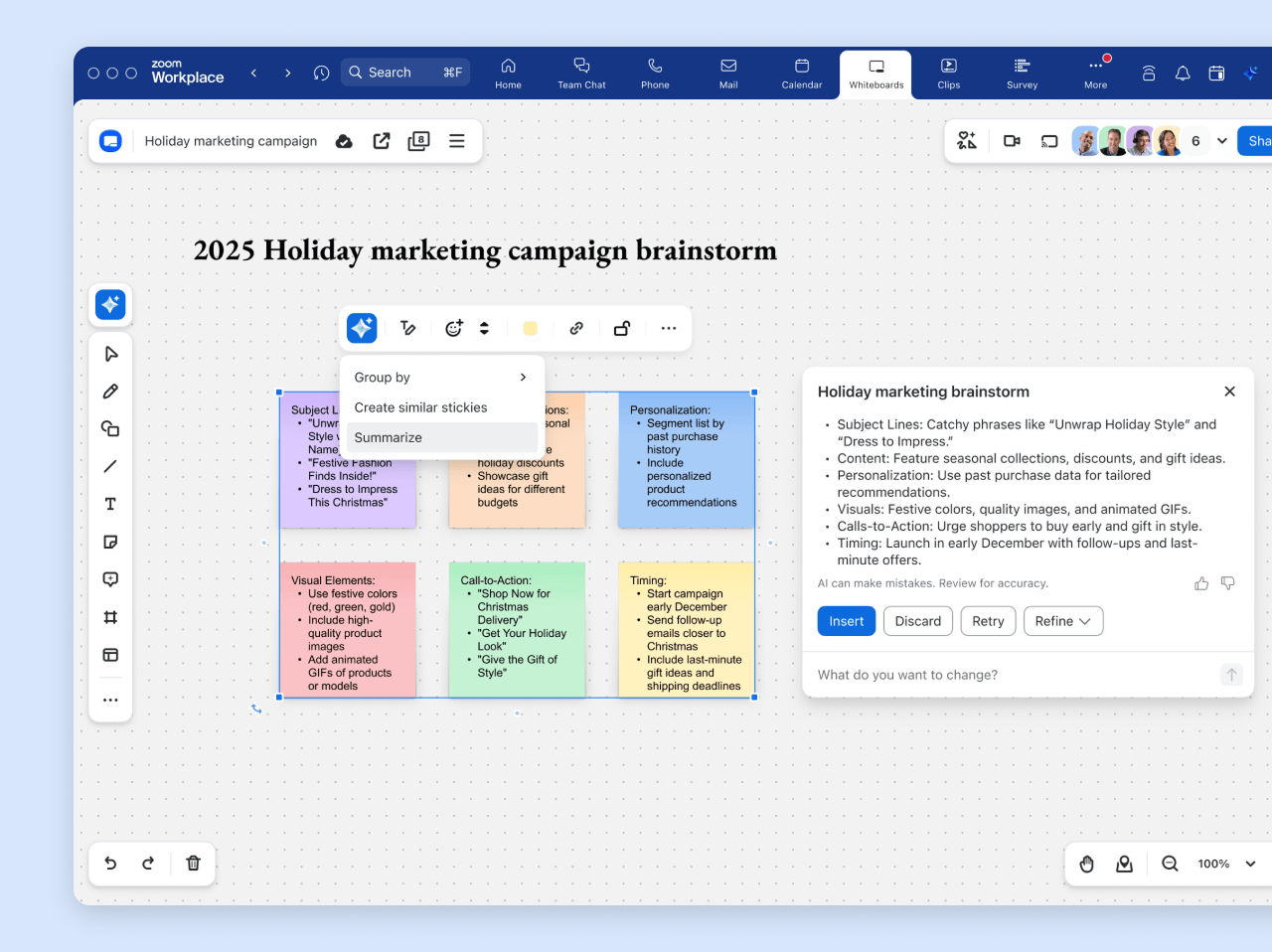Image resolution: width=1272 pixels, height=952 pixels.
Task: Select the Frame tool
Action: tap(110, 617)
